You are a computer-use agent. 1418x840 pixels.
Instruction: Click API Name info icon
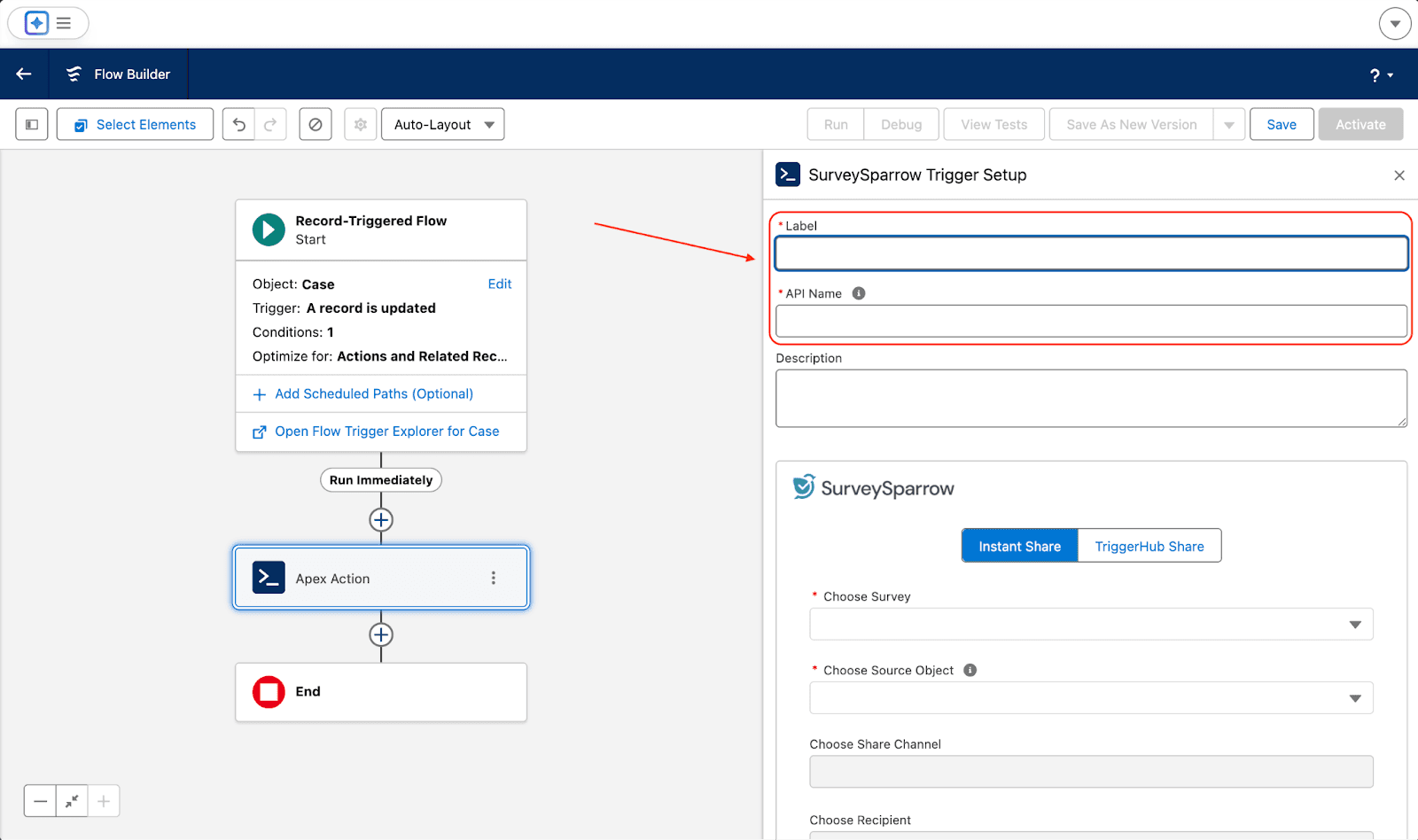point(859,293)
